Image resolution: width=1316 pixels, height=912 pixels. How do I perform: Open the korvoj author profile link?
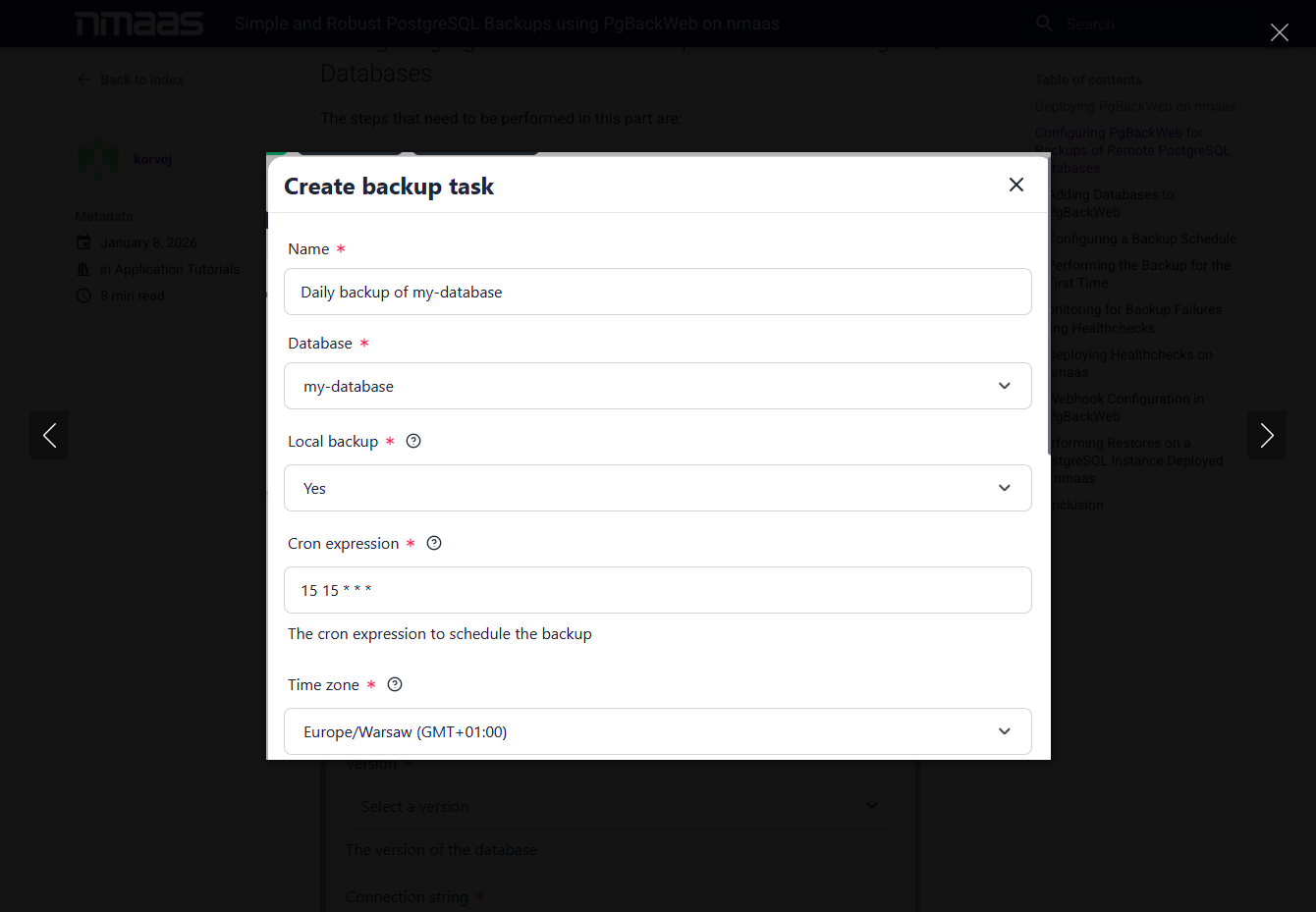click(152, 159)
